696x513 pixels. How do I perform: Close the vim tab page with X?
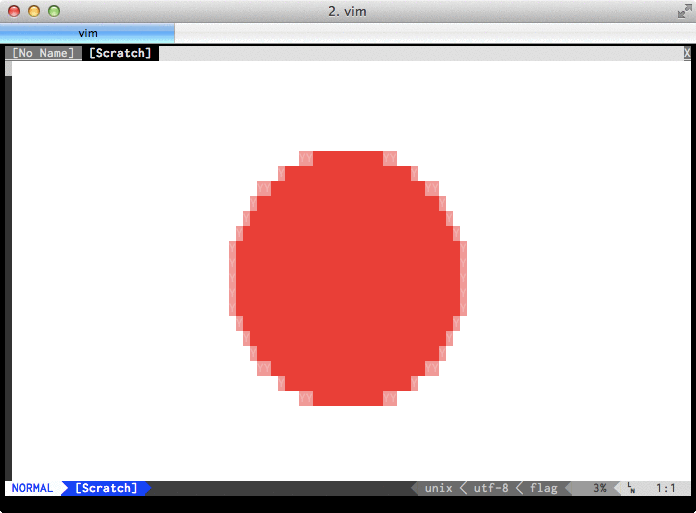click(x=687, y=53)
